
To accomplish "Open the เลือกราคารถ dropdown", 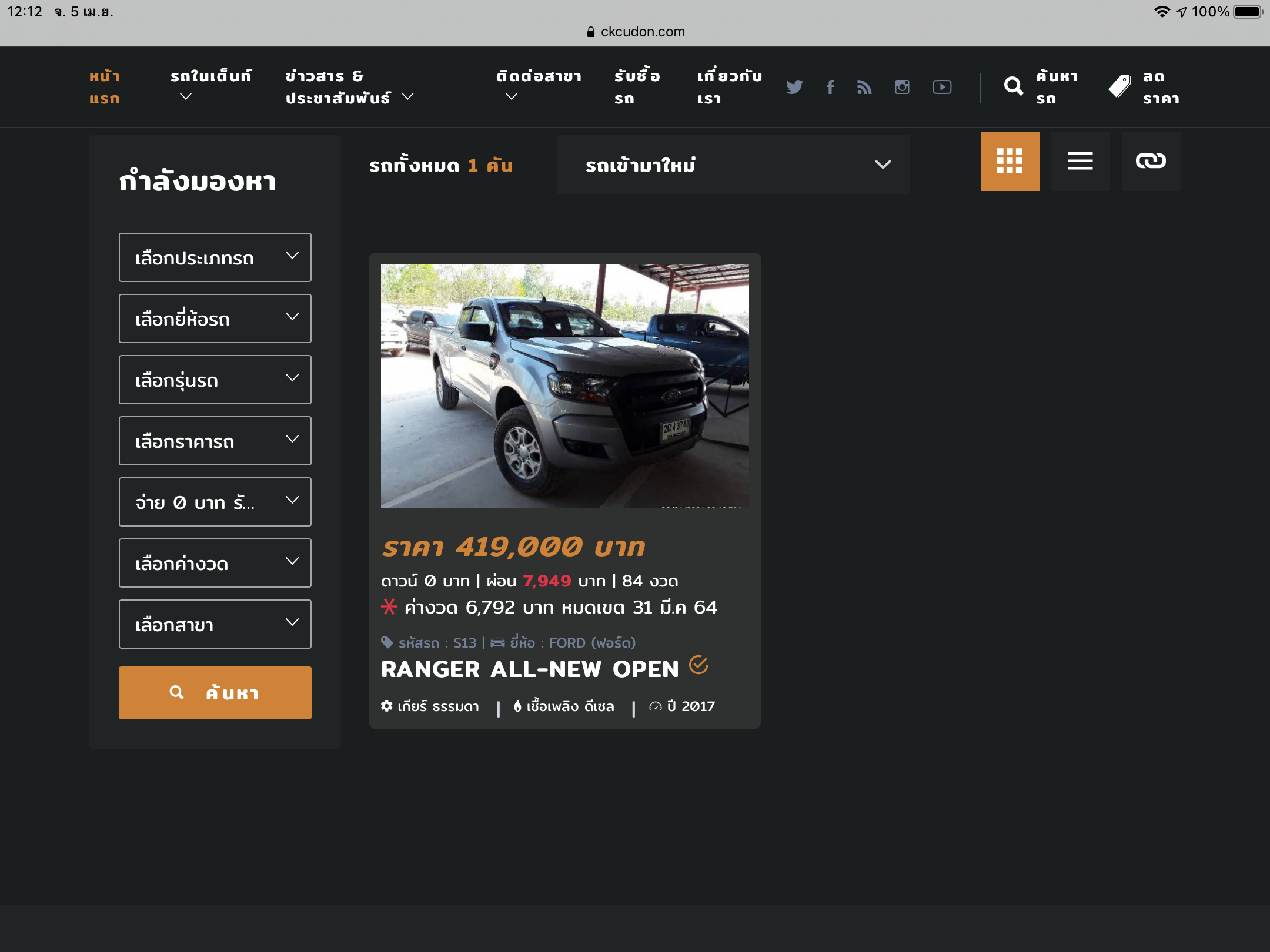I will click(215, 441).
